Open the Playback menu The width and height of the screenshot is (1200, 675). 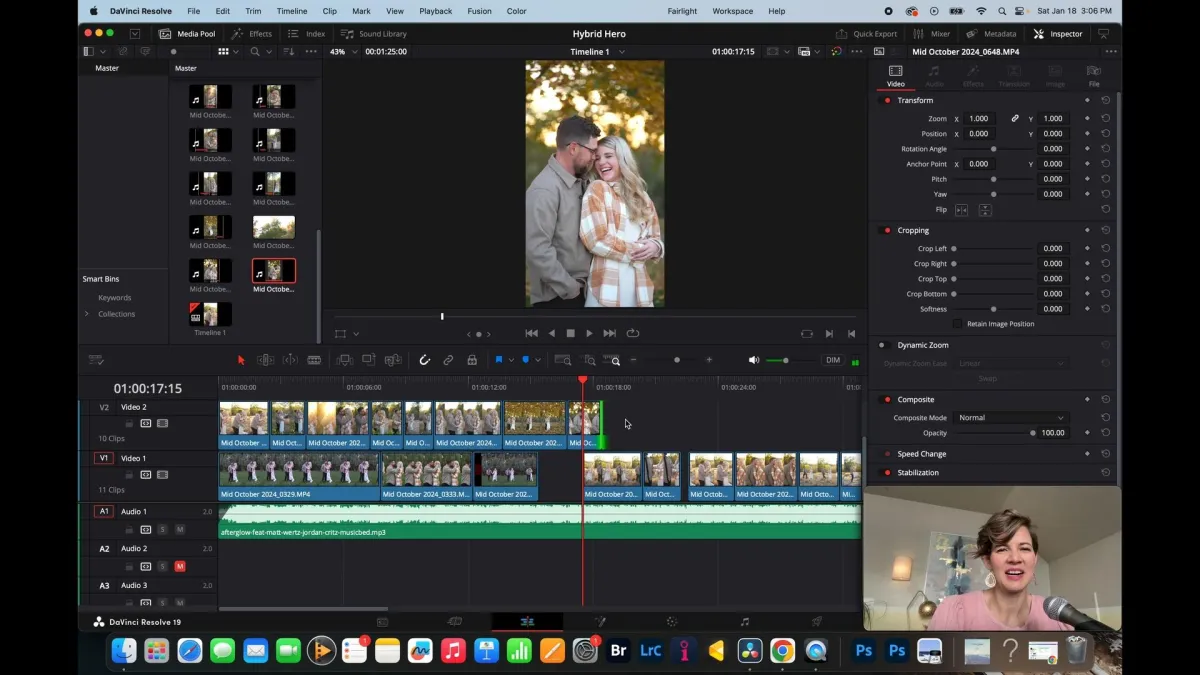click(435, 11)
